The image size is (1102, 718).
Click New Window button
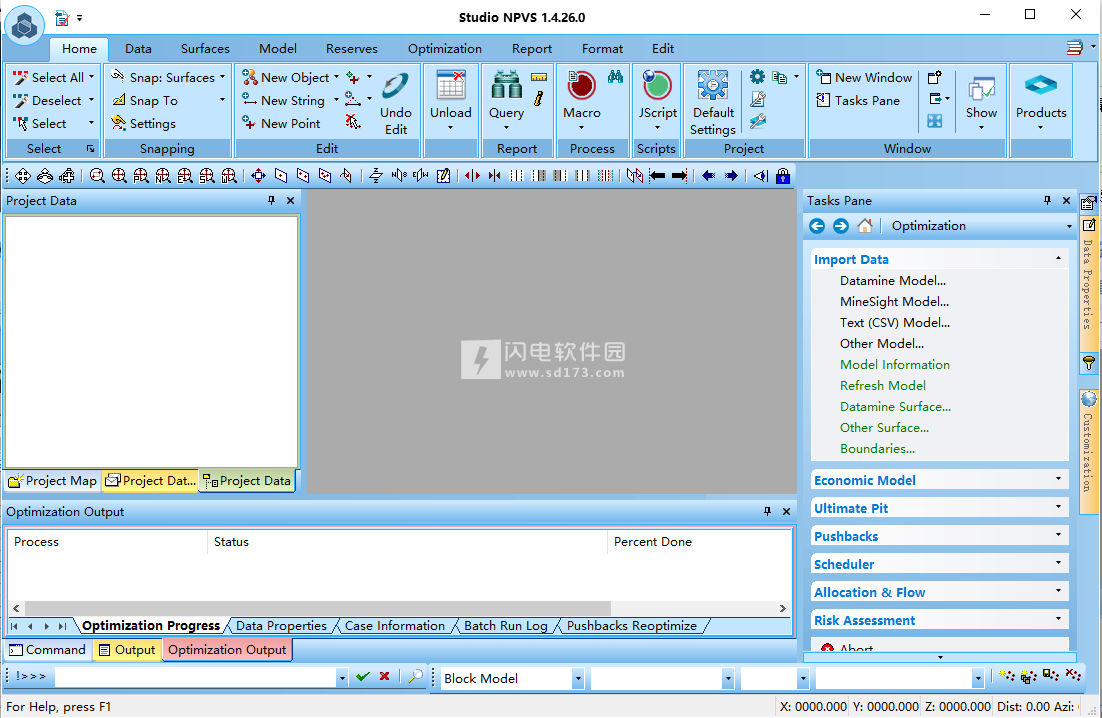coord(864,77)
